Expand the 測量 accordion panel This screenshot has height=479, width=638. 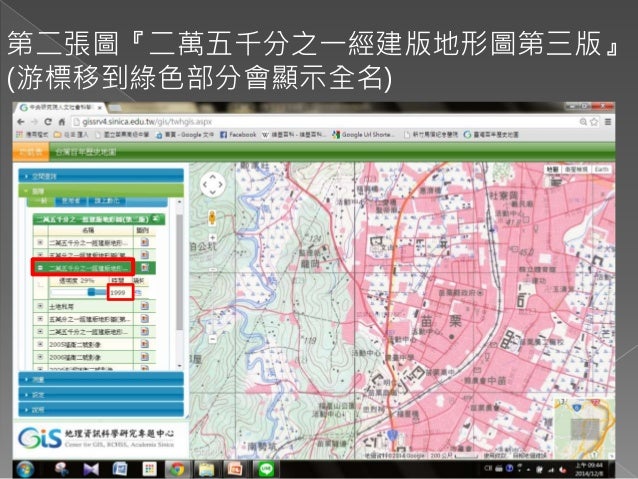click(x=101, y=379)
